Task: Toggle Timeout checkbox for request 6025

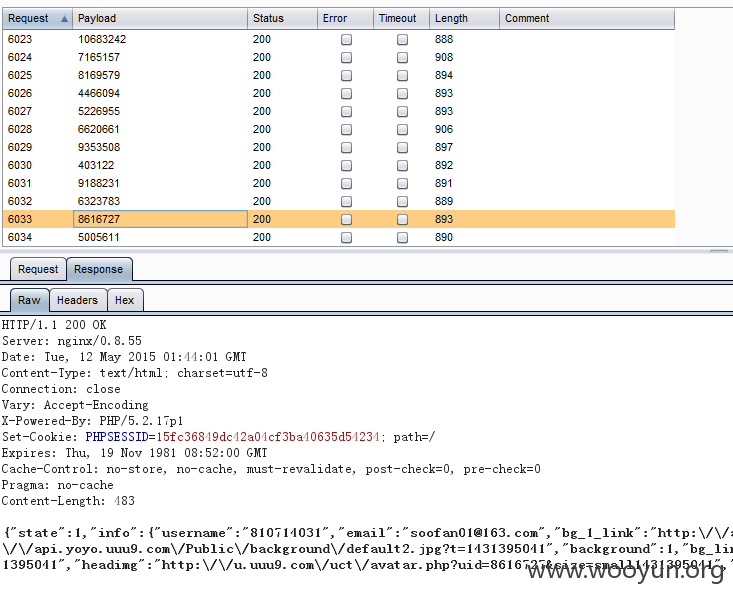Action: coord(402,75)
